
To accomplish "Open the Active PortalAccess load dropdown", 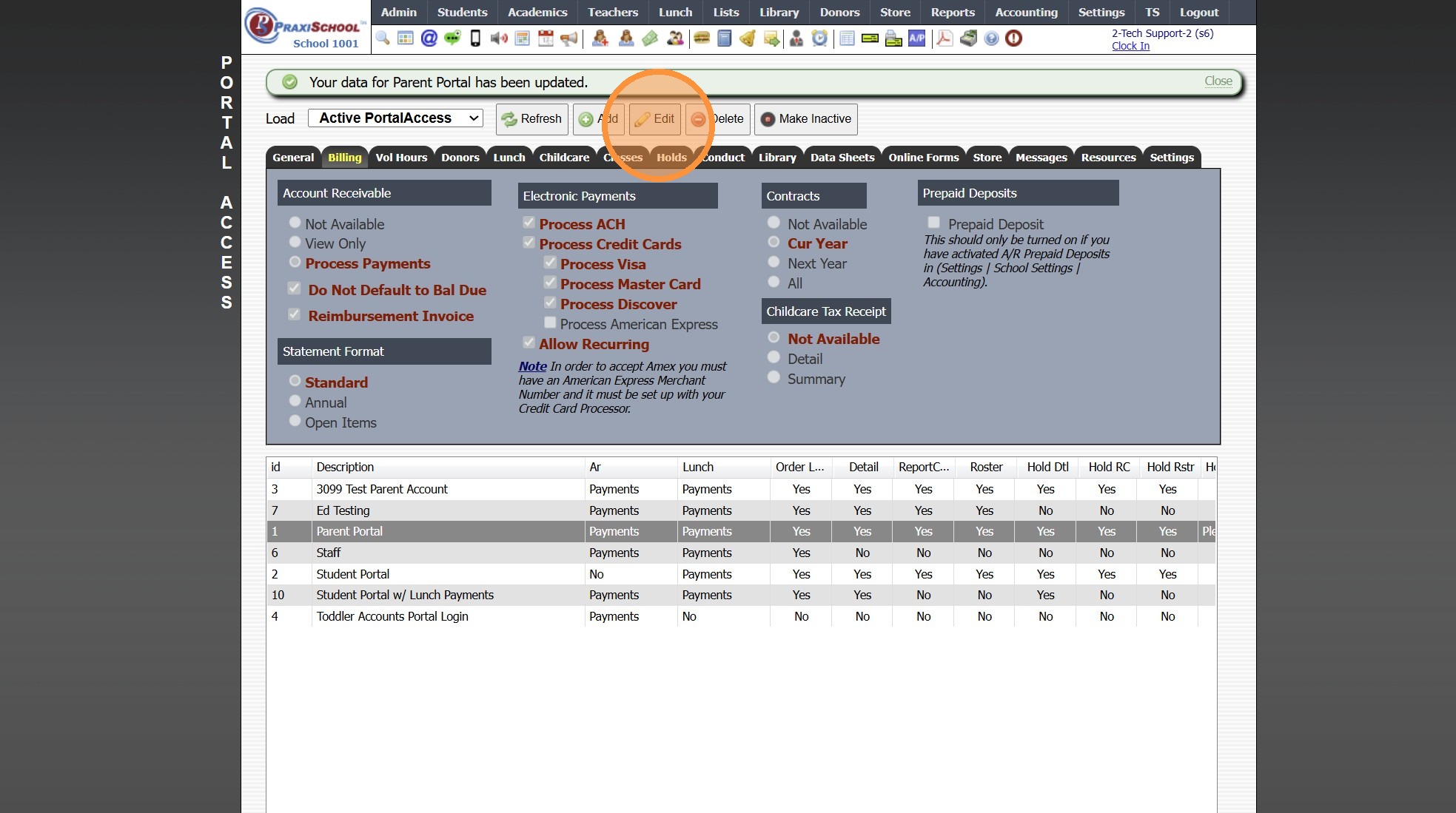I will click(x=396, y=118).
